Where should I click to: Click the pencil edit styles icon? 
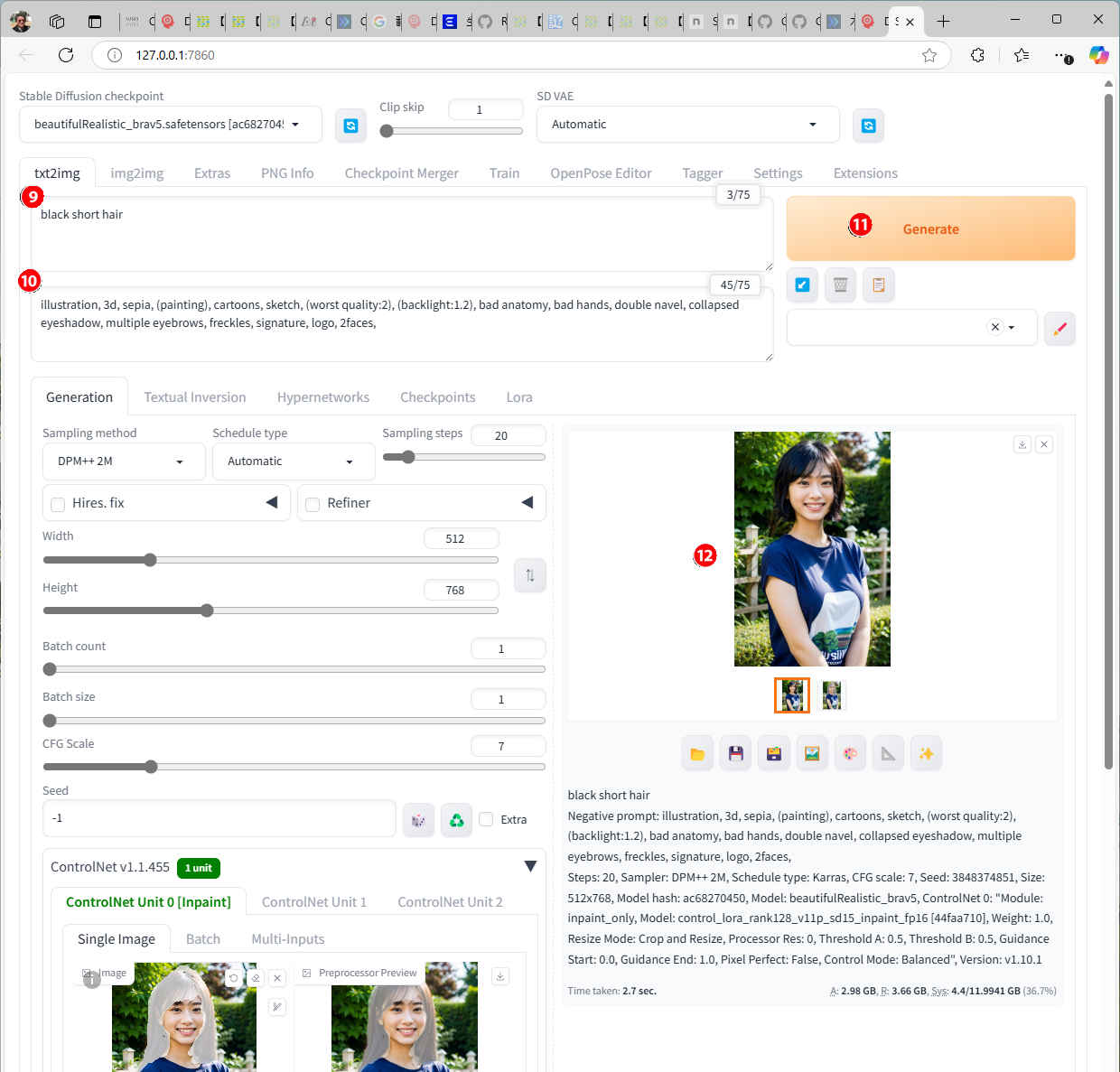coord(1059,328)
